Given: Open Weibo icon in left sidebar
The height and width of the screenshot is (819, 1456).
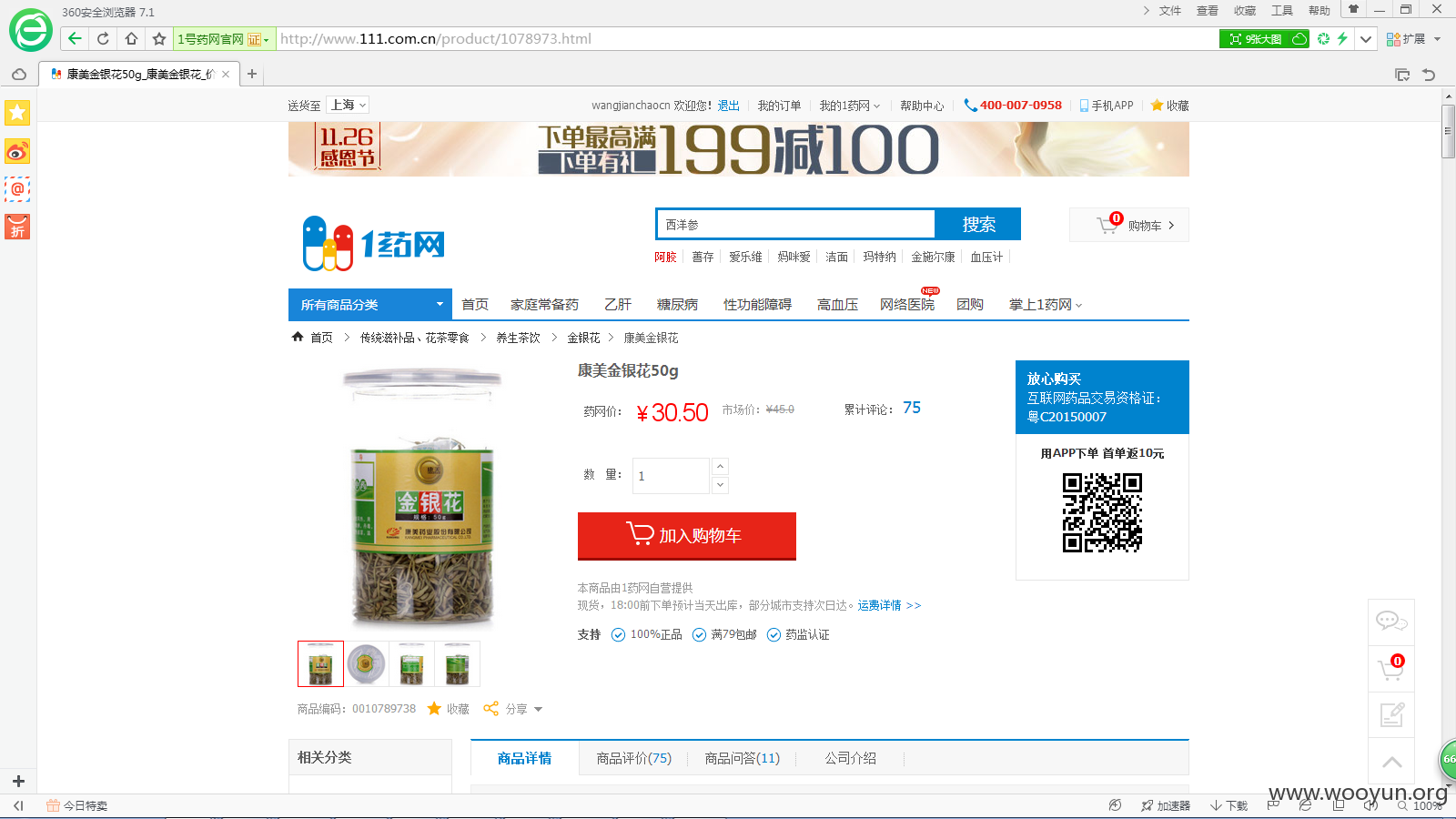Looking at the screenshot, I should [17, 151].
